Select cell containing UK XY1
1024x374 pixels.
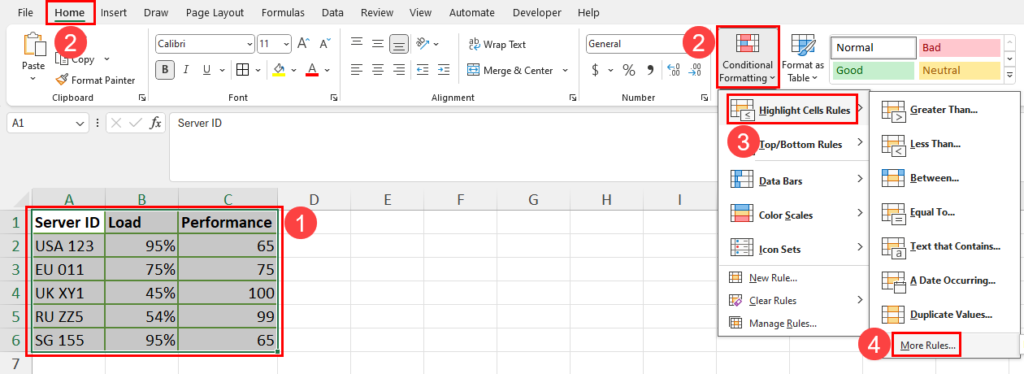[69, 294]
